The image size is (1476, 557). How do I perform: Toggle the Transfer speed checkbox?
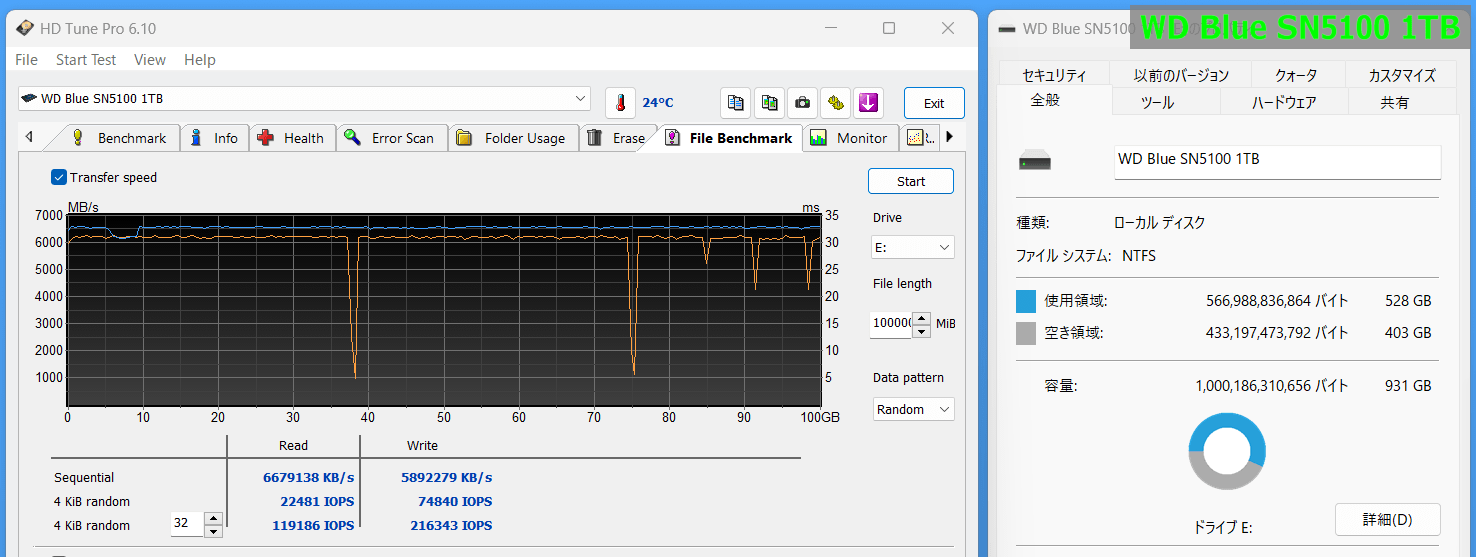[59, 177]
